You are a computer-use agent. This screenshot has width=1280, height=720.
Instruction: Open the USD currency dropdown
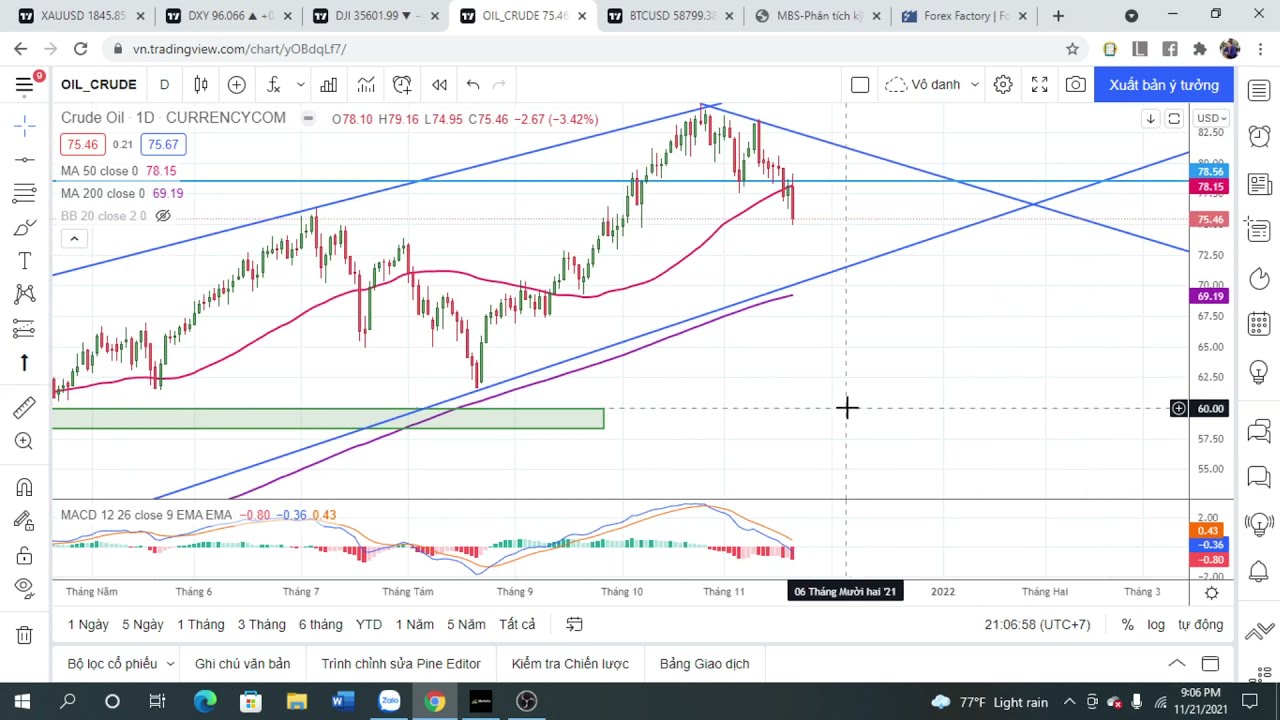click(1210, 118)
